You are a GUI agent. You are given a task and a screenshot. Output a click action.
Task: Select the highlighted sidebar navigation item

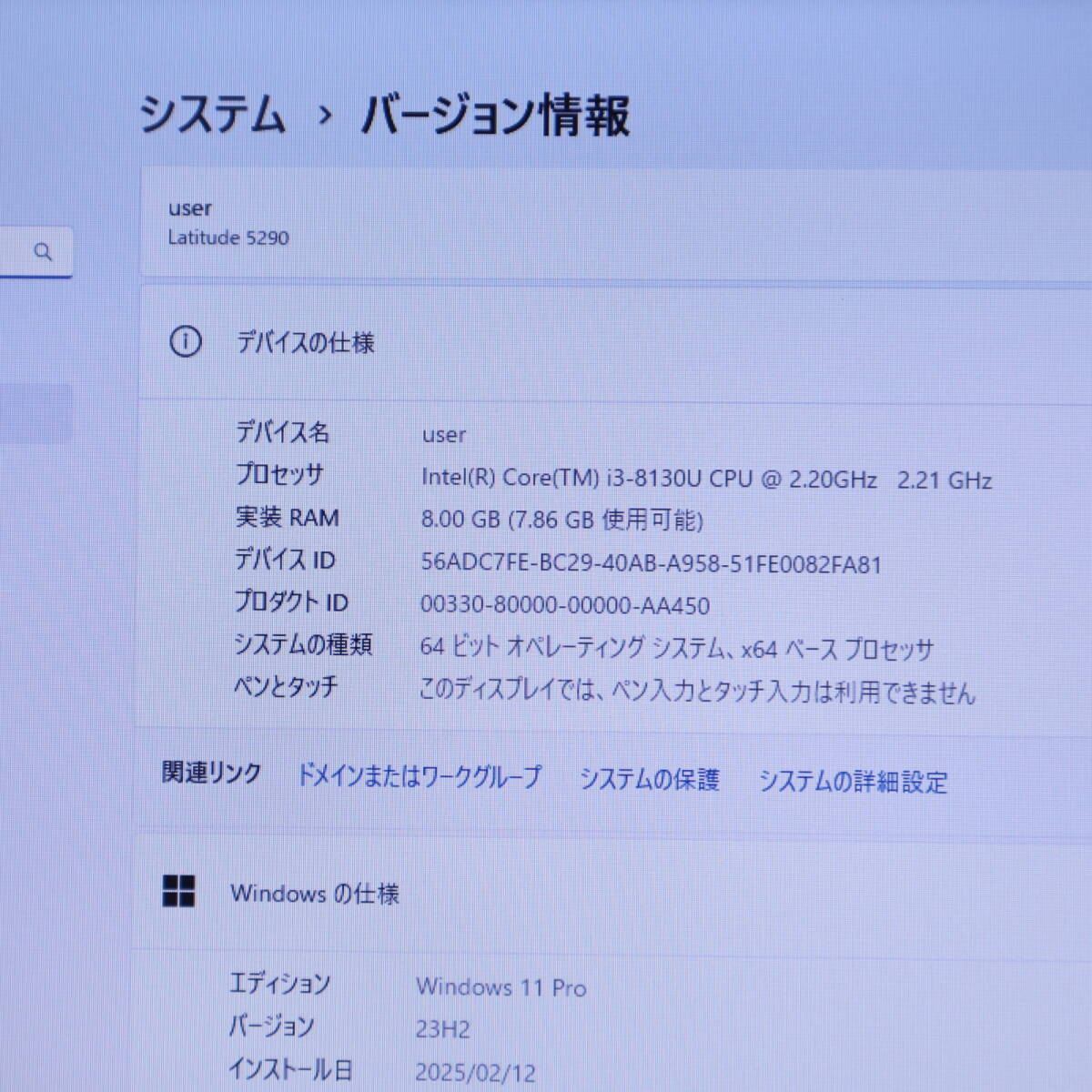[x=35, y=413]
